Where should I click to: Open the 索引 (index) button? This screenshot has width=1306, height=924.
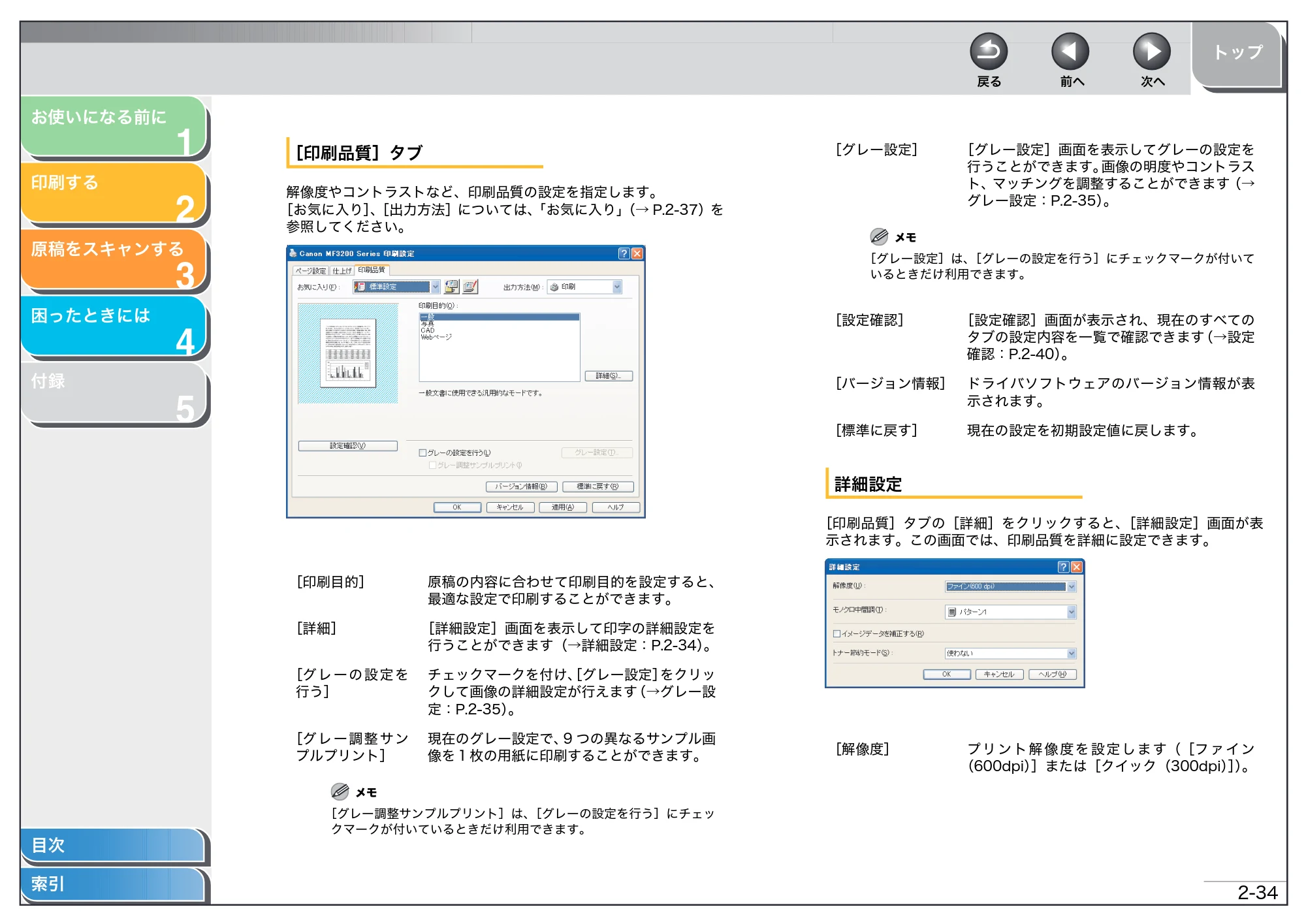pos(112,884)
